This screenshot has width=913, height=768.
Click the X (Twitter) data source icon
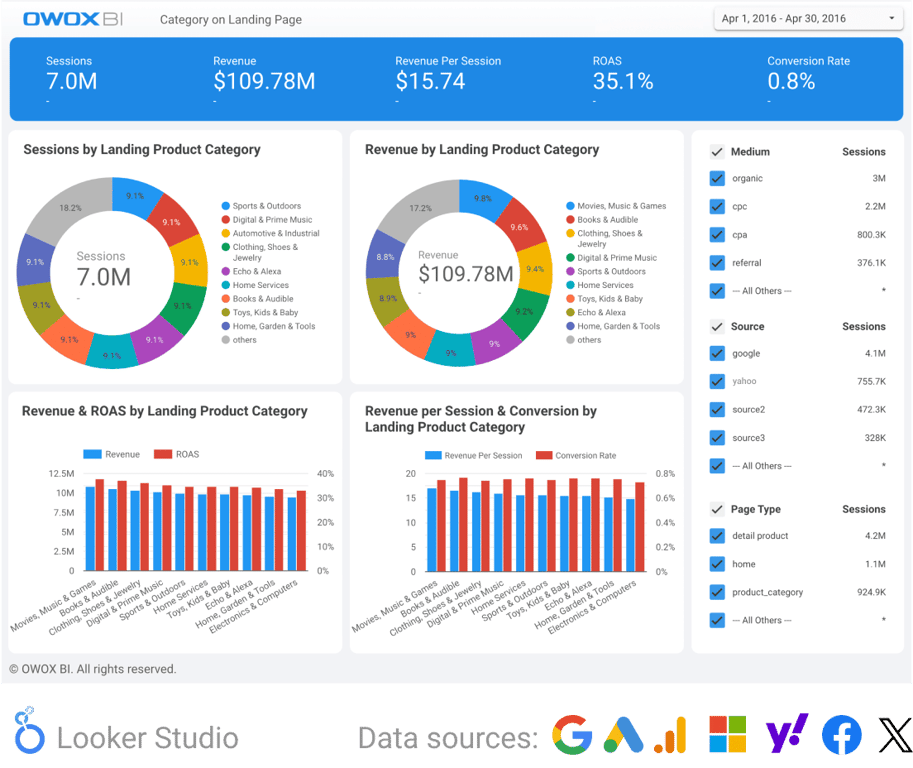point(895,735)
